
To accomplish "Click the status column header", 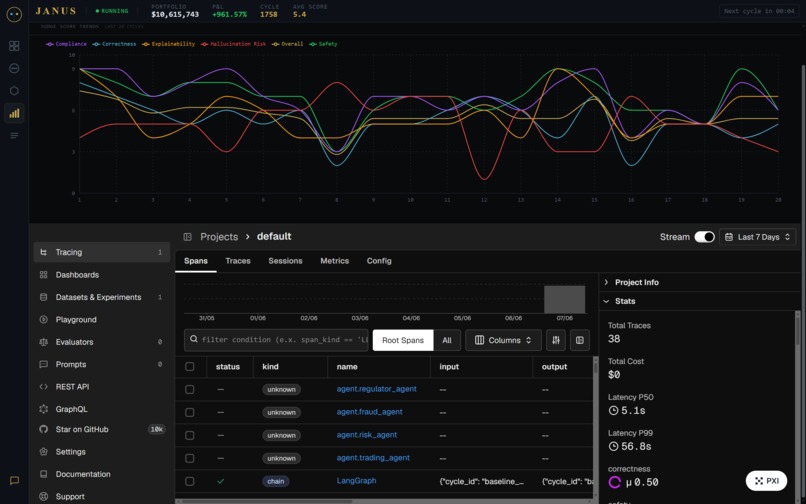I will [x=228, y=366].
